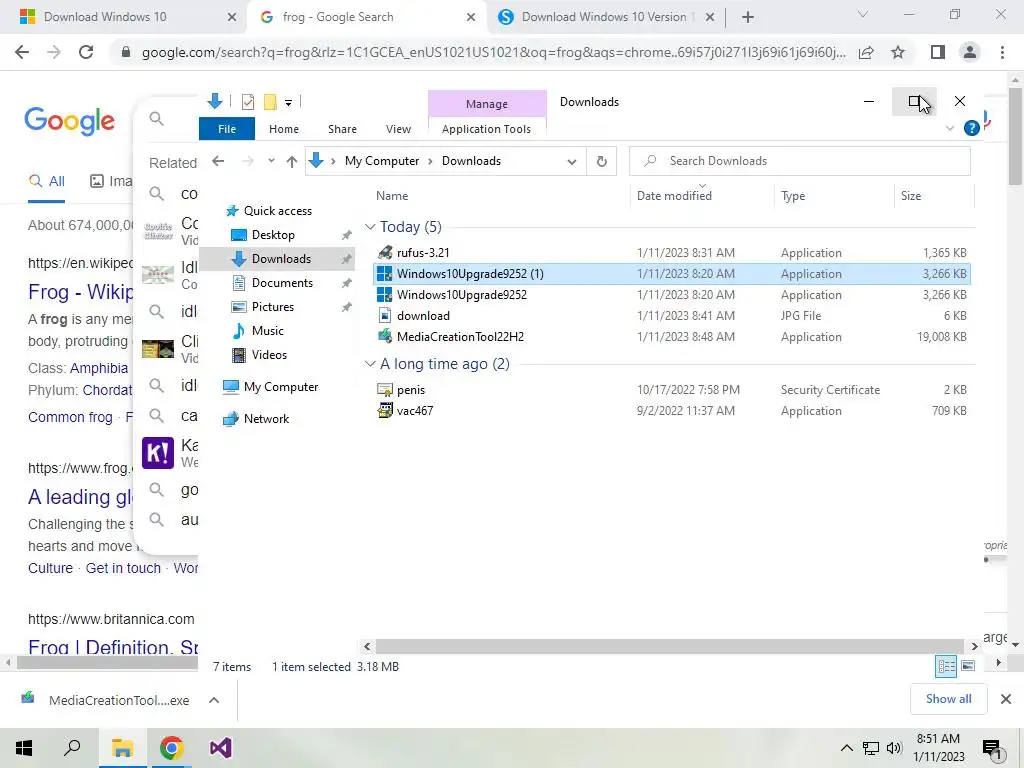Image resolution: width=1024 pixels, height=768 pixels.
Task: Open address bar history dropdown
Action: (x=572, y=162)
